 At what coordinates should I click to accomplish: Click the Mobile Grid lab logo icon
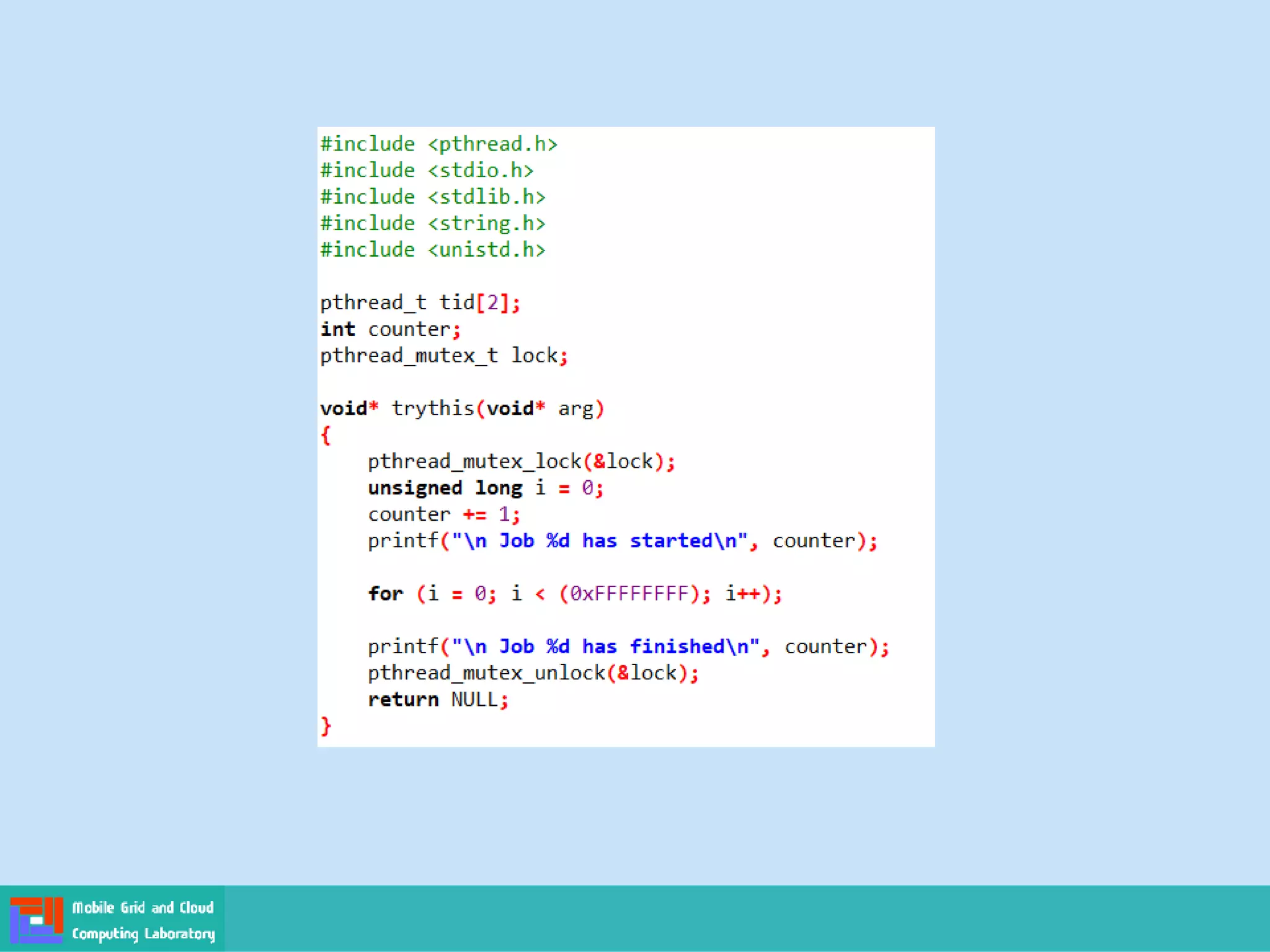pos(36,920)
